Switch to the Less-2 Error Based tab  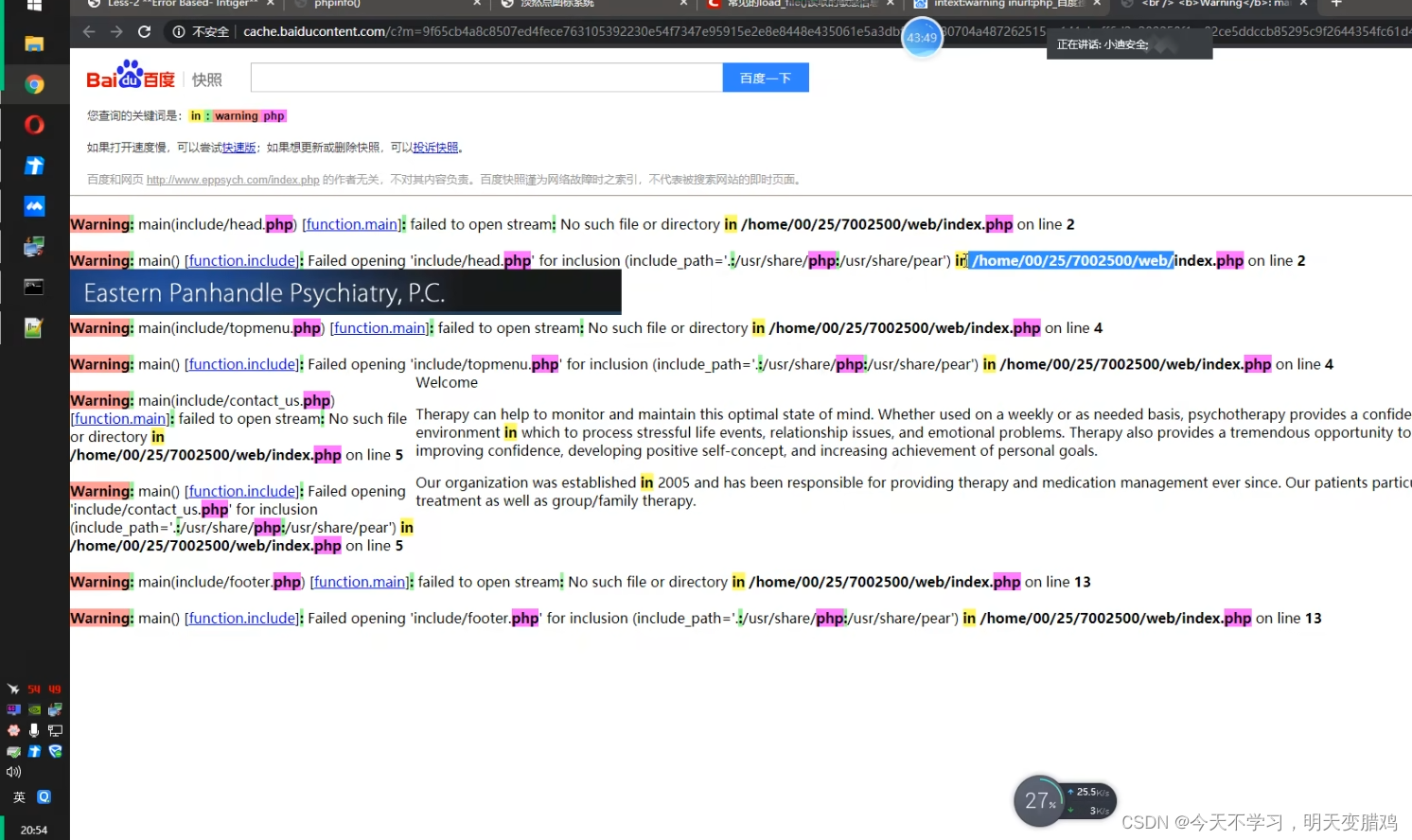[x=180, y=4]
